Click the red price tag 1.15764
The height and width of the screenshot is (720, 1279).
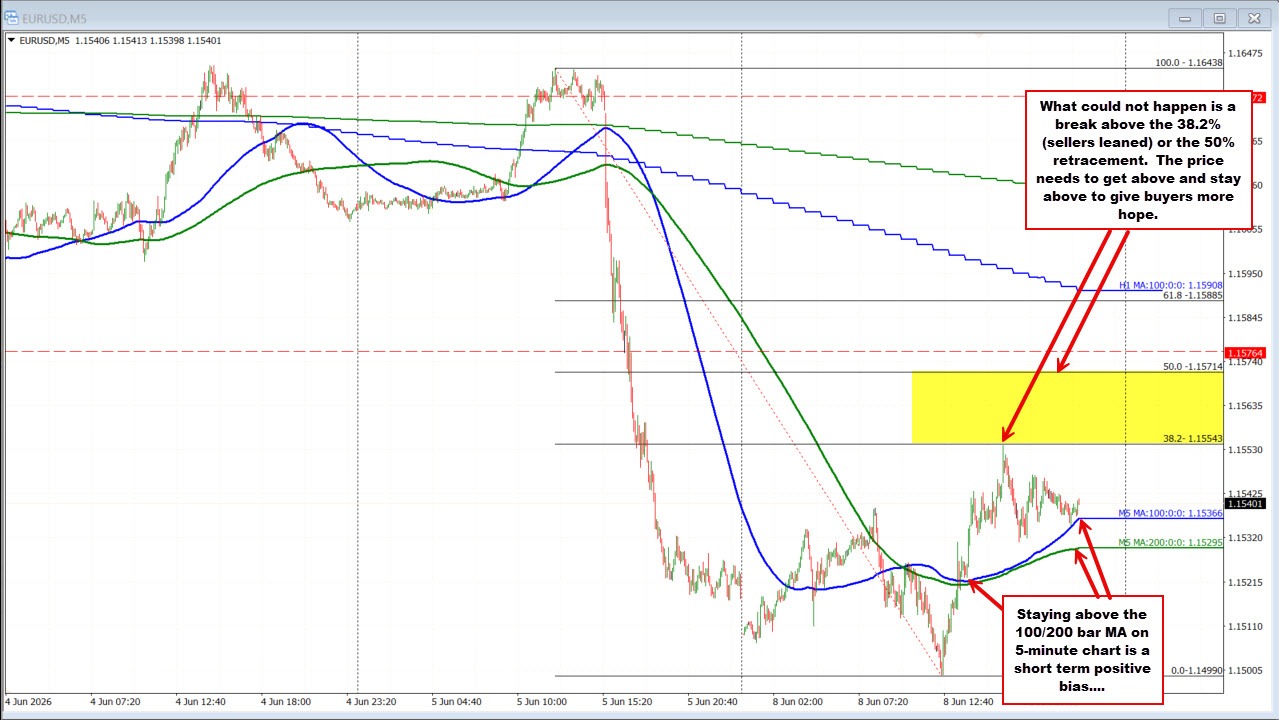point(1246,353)
